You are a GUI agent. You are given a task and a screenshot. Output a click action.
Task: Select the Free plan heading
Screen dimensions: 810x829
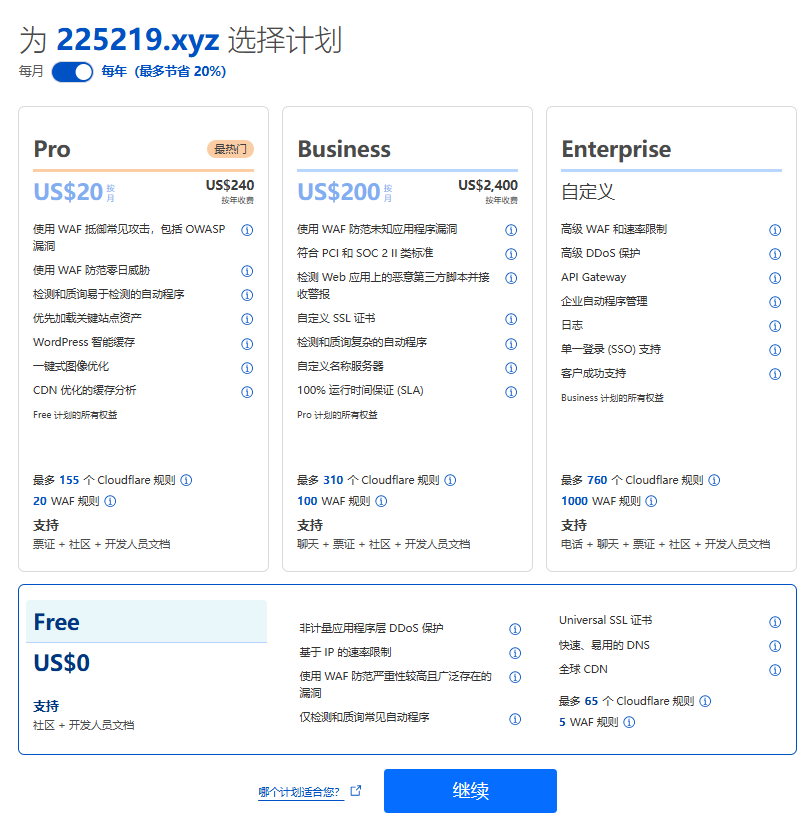tap(56, 622)
